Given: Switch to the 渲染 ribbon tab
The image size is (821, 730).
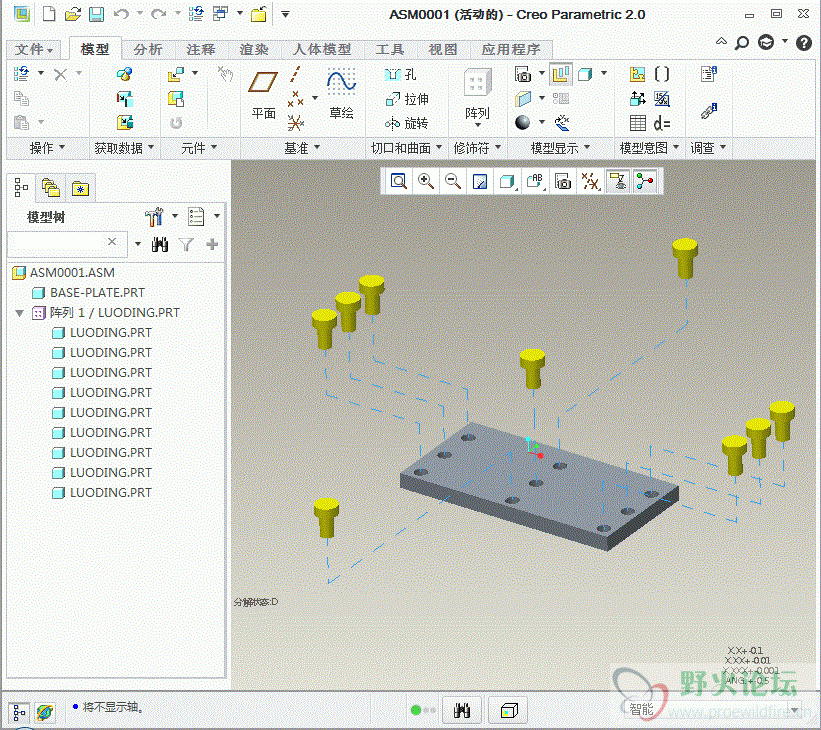Looking at the screenshot, I should click(x=254, y=49).
